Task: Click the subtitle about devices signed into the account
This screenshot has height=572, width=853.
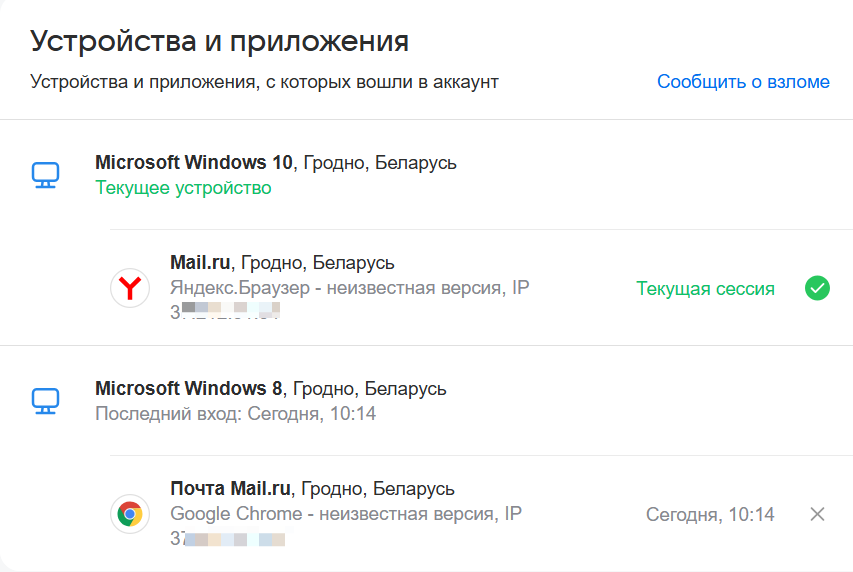Action: click(264, 82)
